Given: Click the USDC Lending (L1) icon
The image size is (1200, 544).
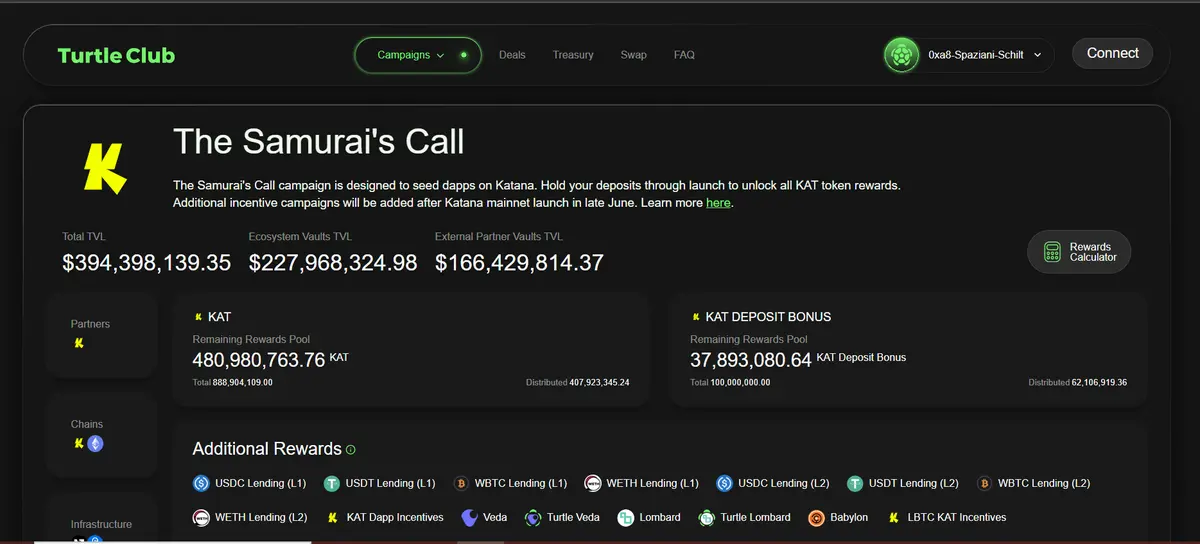Looking at the screenshot, I should 201,483.
